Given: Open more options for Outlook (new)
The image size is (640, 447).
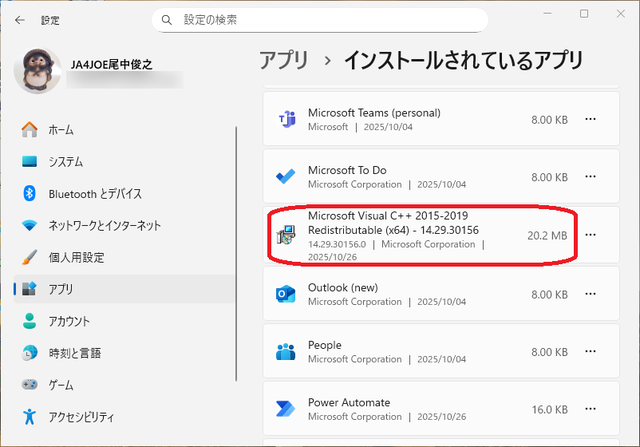Looking at the screenshot, I should point(590,294).
